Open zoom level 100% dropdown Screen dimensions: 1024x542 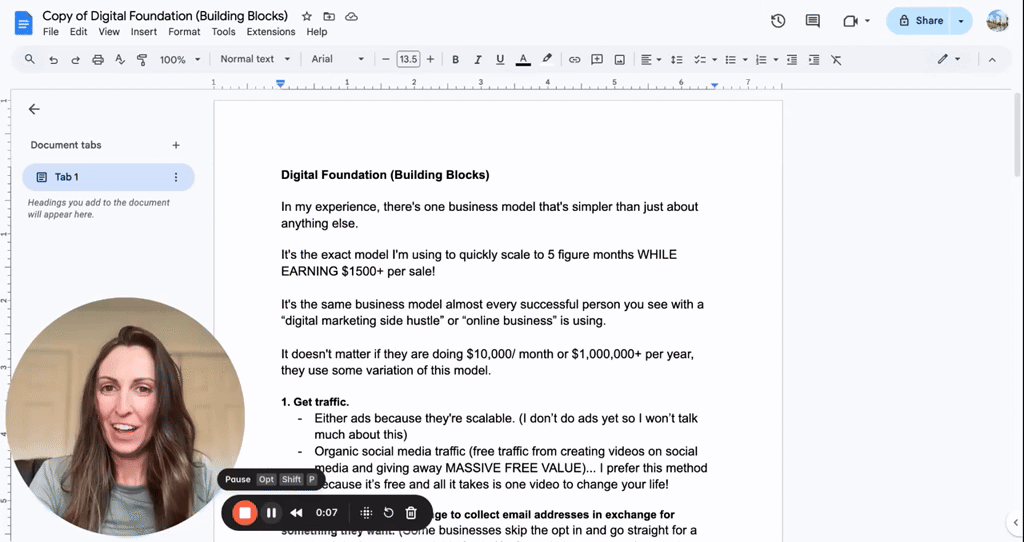[x=180, y=59]
